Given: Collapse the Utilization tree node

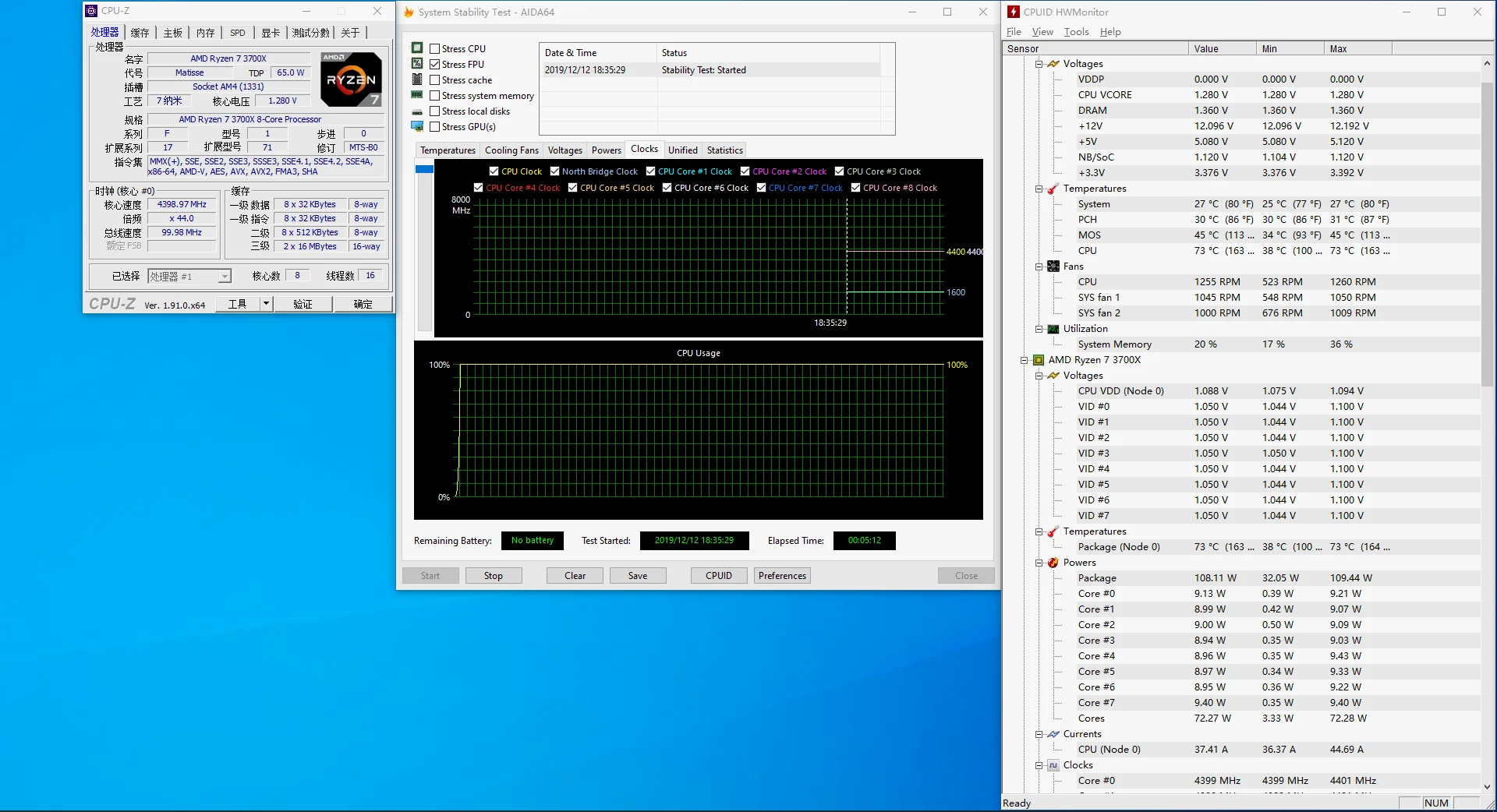Looking at the screenshot, I should [x=1039, y=329].
